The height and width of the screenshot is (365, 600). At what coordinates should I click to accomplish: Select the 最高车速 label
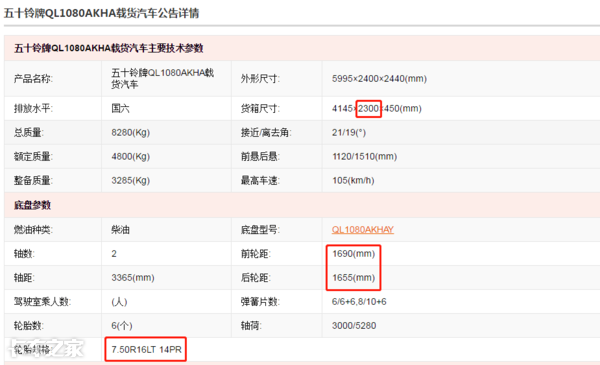click(x=260, y=181)
